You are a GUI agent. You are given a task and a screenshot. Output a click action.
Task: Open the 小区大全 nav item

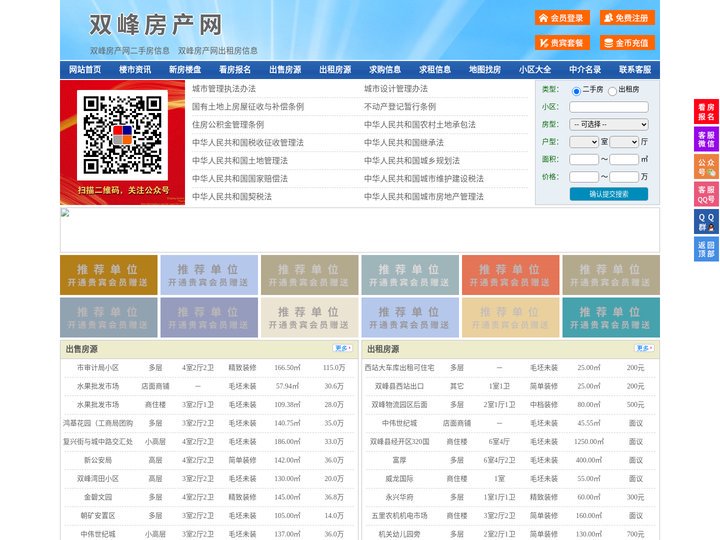pyautogui.click(x=535, y=70)
